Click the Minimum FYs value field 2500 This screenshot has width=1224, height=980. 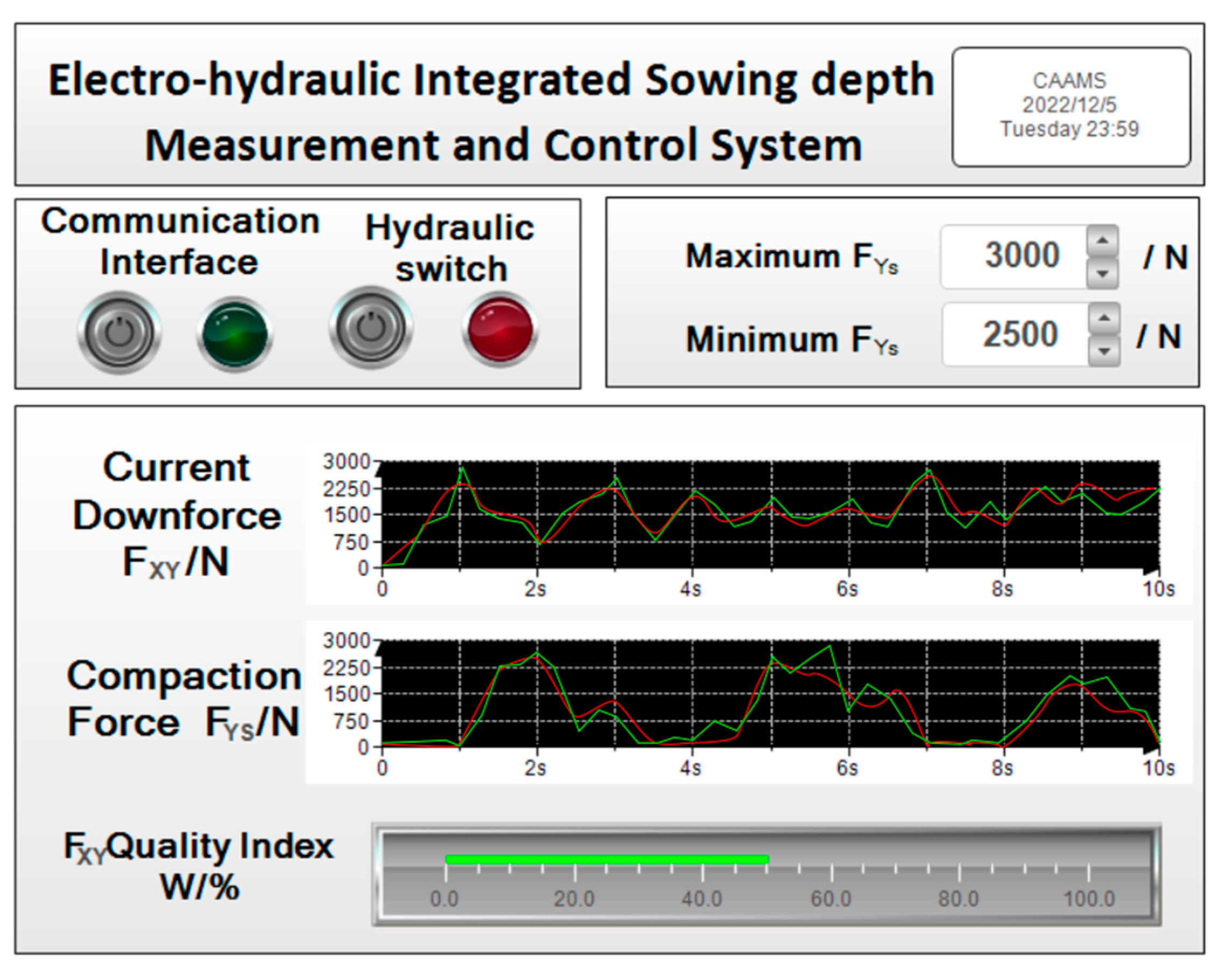[x=1020, y=335]
